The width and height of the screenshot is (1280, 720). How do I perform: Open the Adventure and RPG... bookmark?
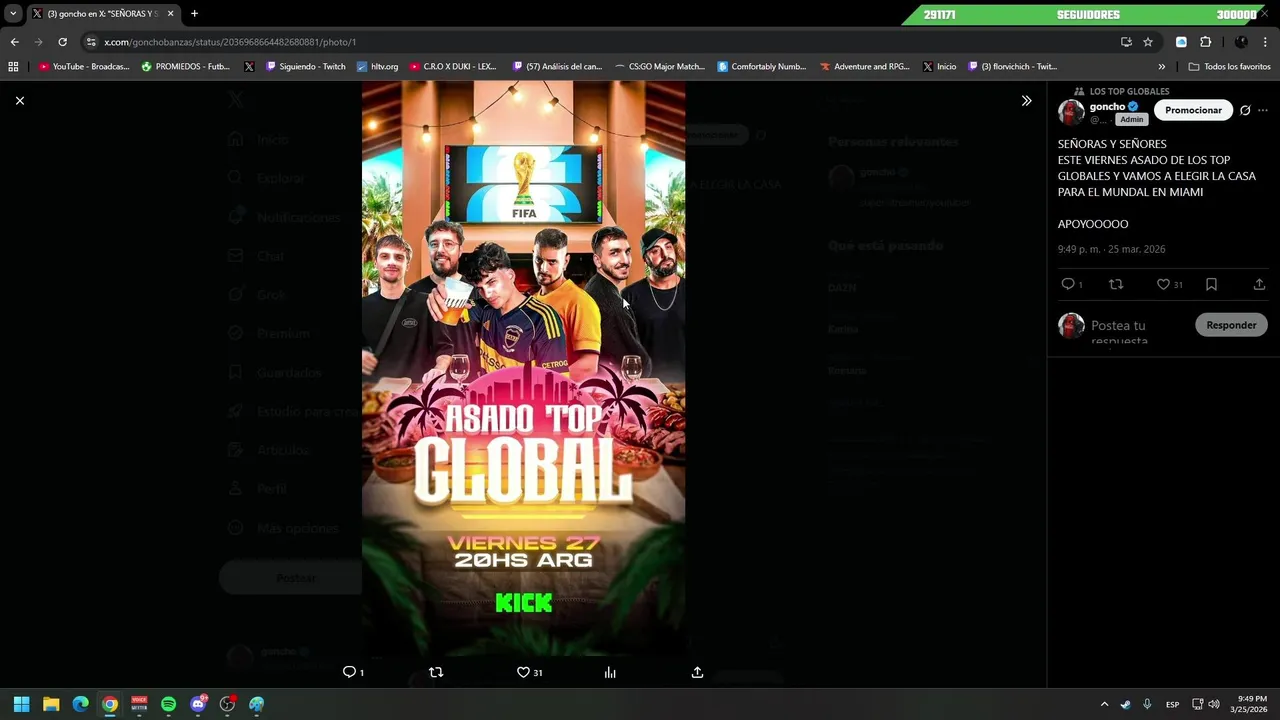(865, 67)
